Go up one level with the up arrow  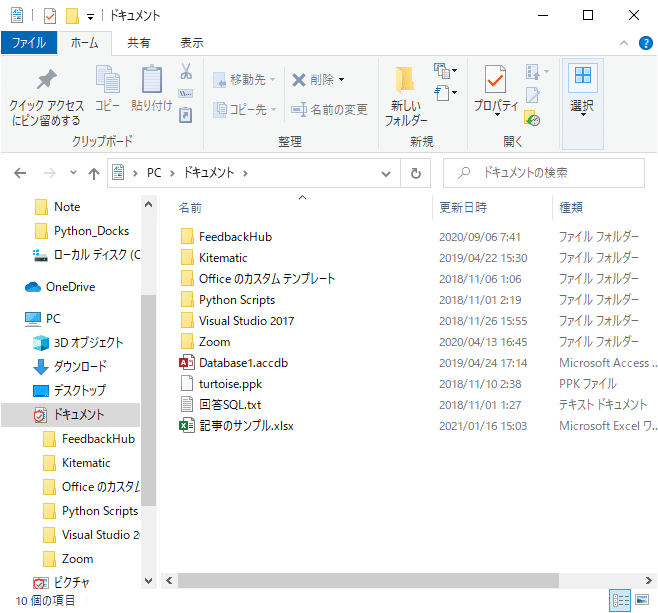[x=94, y=173]
